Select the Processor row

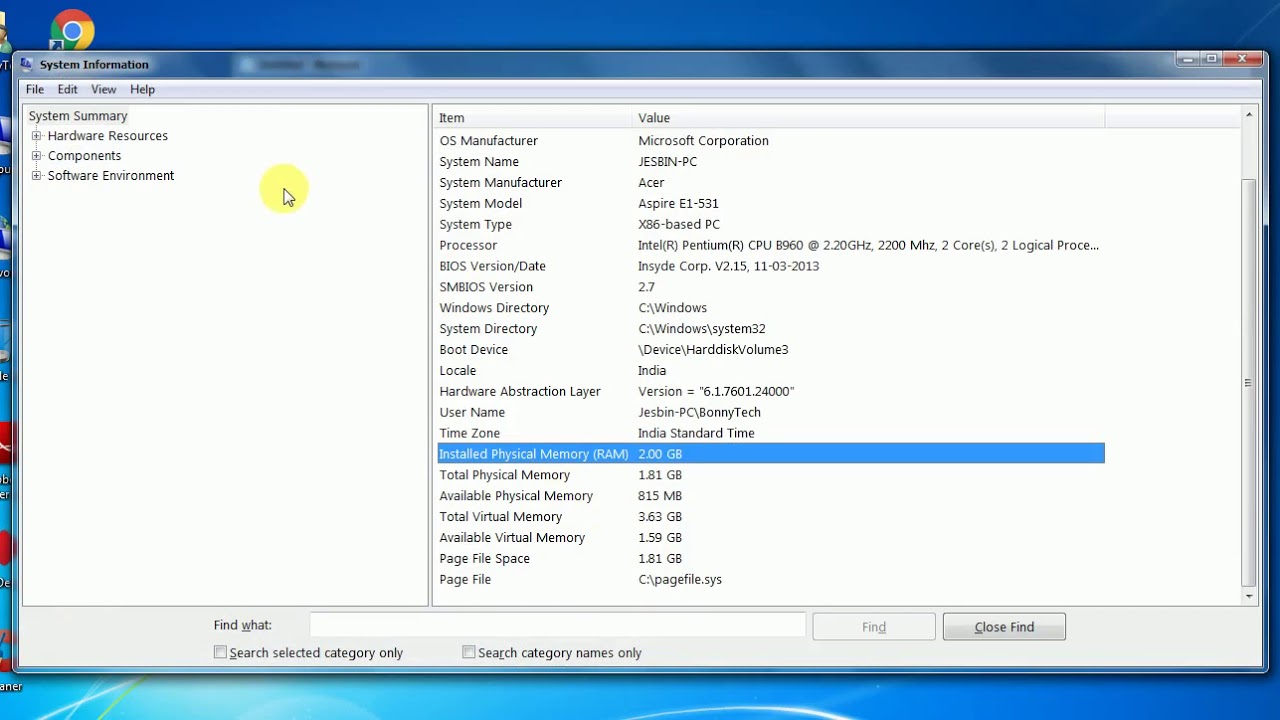point(771,245)
